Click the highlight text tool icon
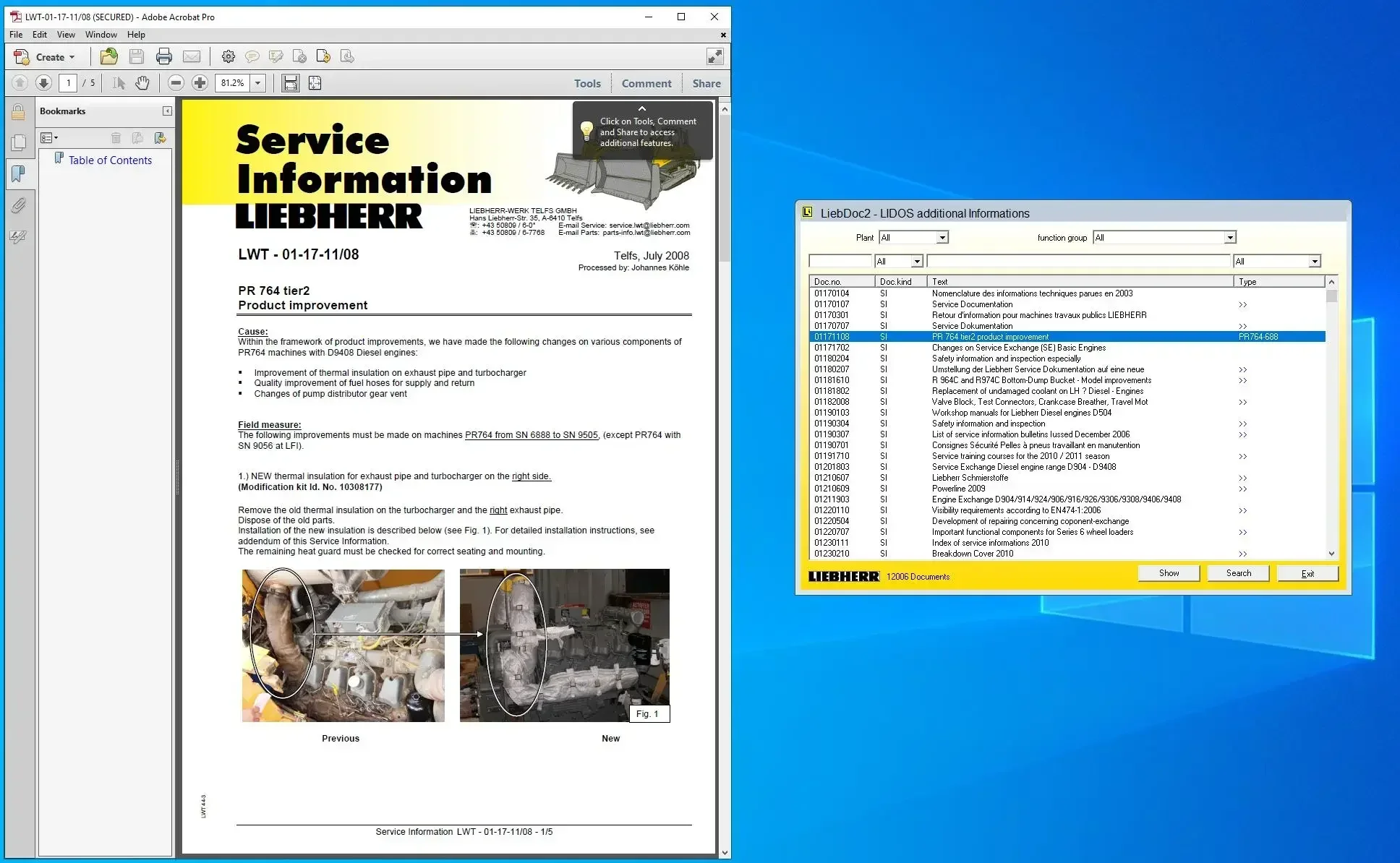Image resolution: width=1400 pixels, height=863 pixels. (x=276, y=56)
